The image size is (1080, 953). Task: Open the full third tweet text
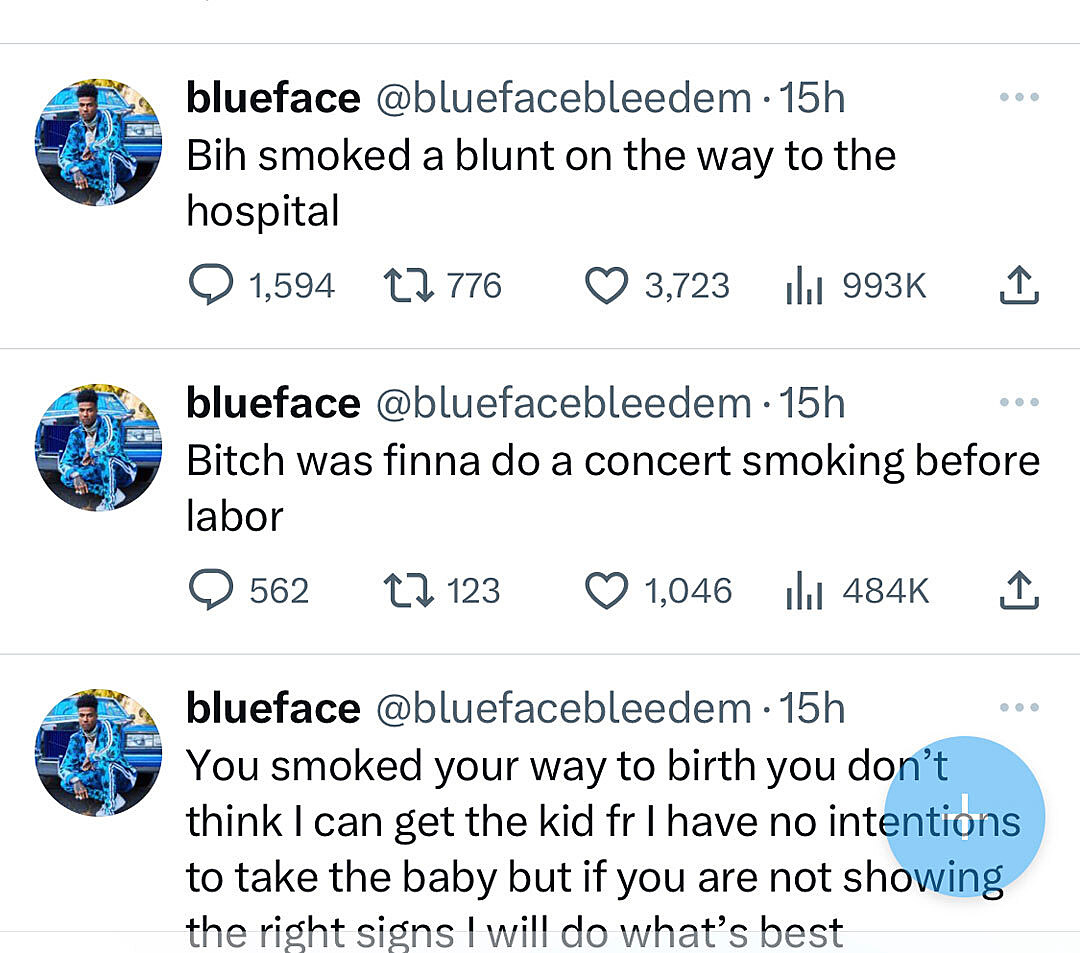click(x=500, y=820)
